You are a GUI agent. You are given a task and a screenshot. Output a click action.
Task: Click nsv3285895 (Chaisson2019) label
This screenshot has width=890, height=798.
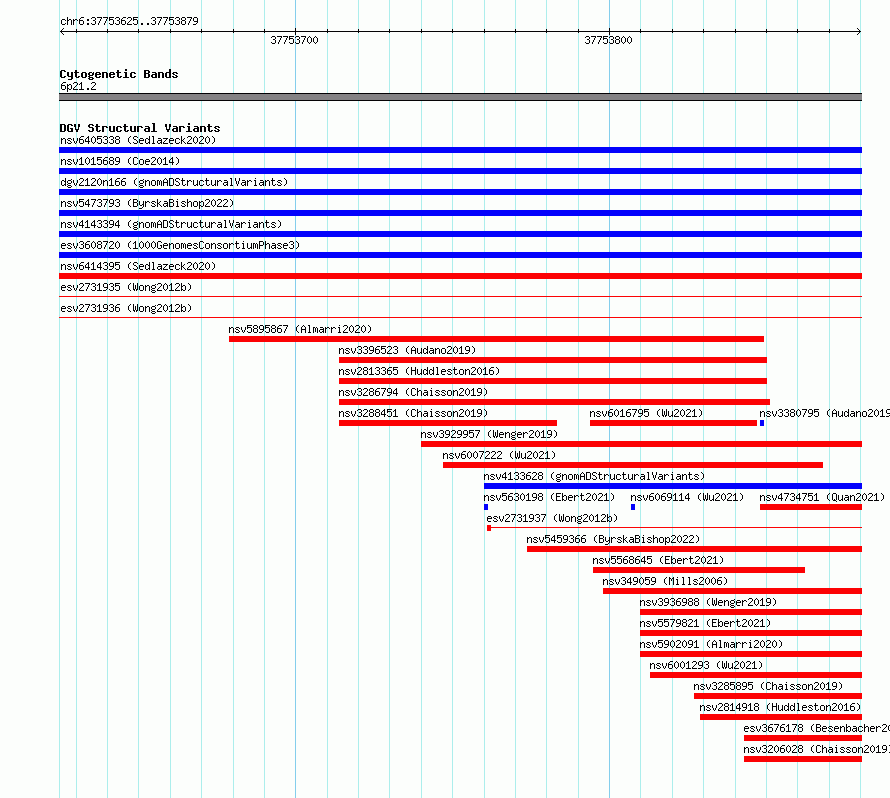click(x=768, y=686)
